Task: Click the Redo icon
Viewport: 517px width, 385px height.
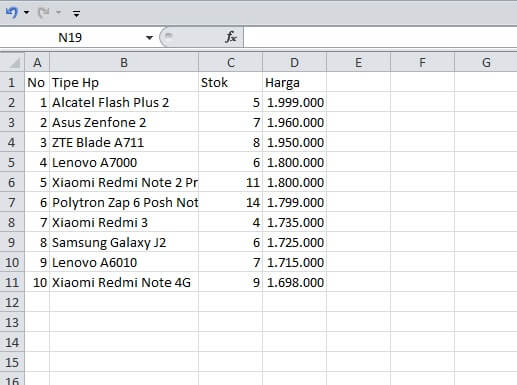Action: coord(44,13)
